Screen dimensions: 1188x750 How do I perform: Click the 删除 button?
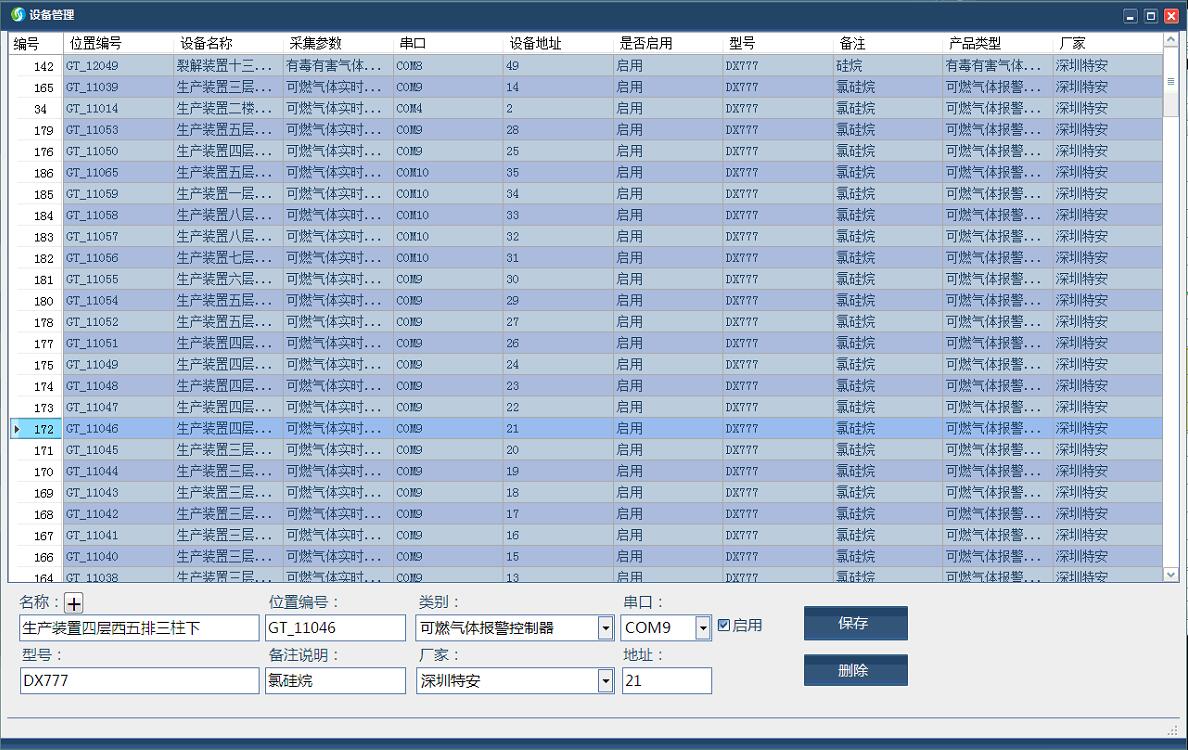pos(855,670)
